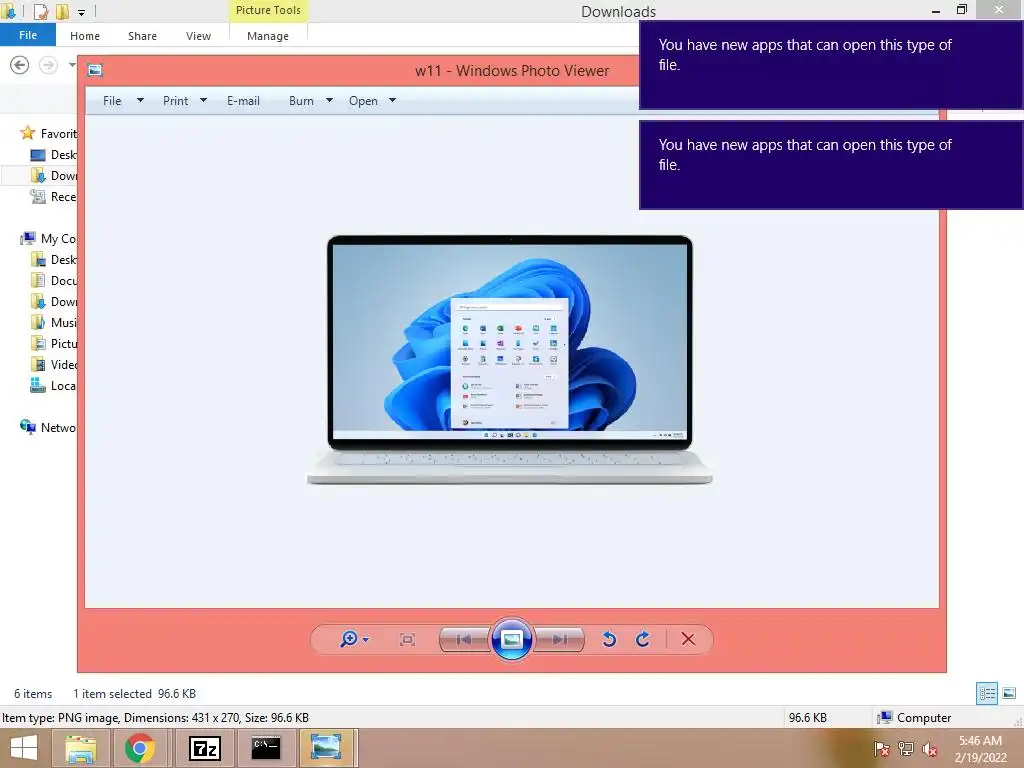Click the Picture Tools contextual tab
The height and width of the screenshot is (768, 1024).
coord(268,10)
